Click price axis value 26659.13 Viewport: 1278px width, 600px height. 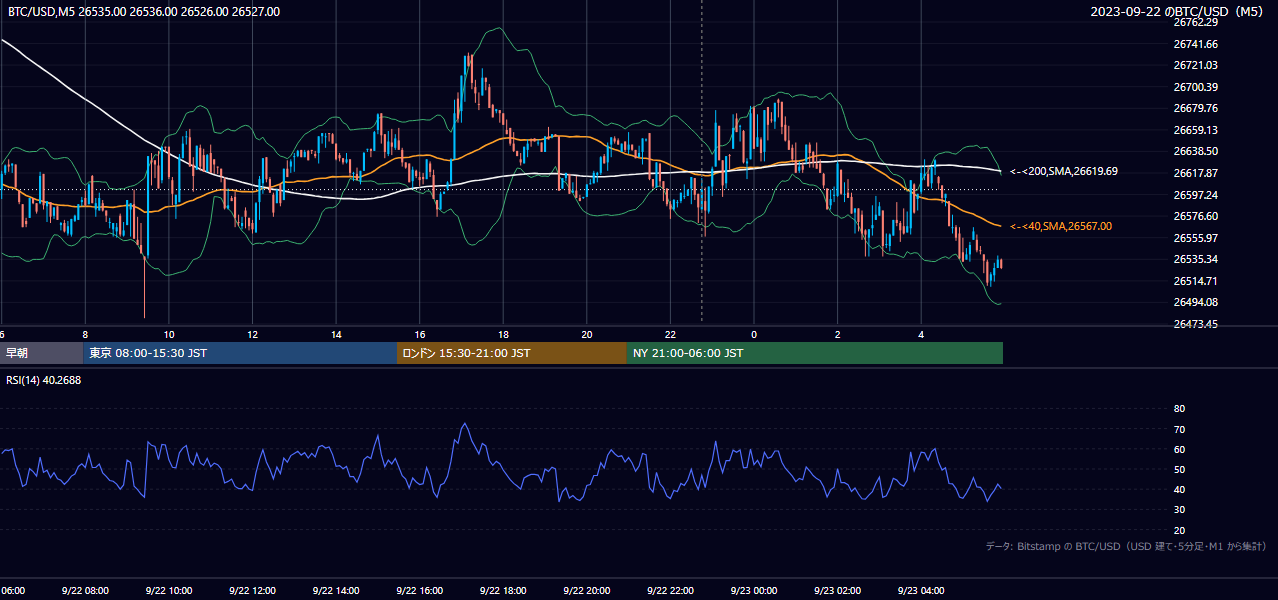1195,130
